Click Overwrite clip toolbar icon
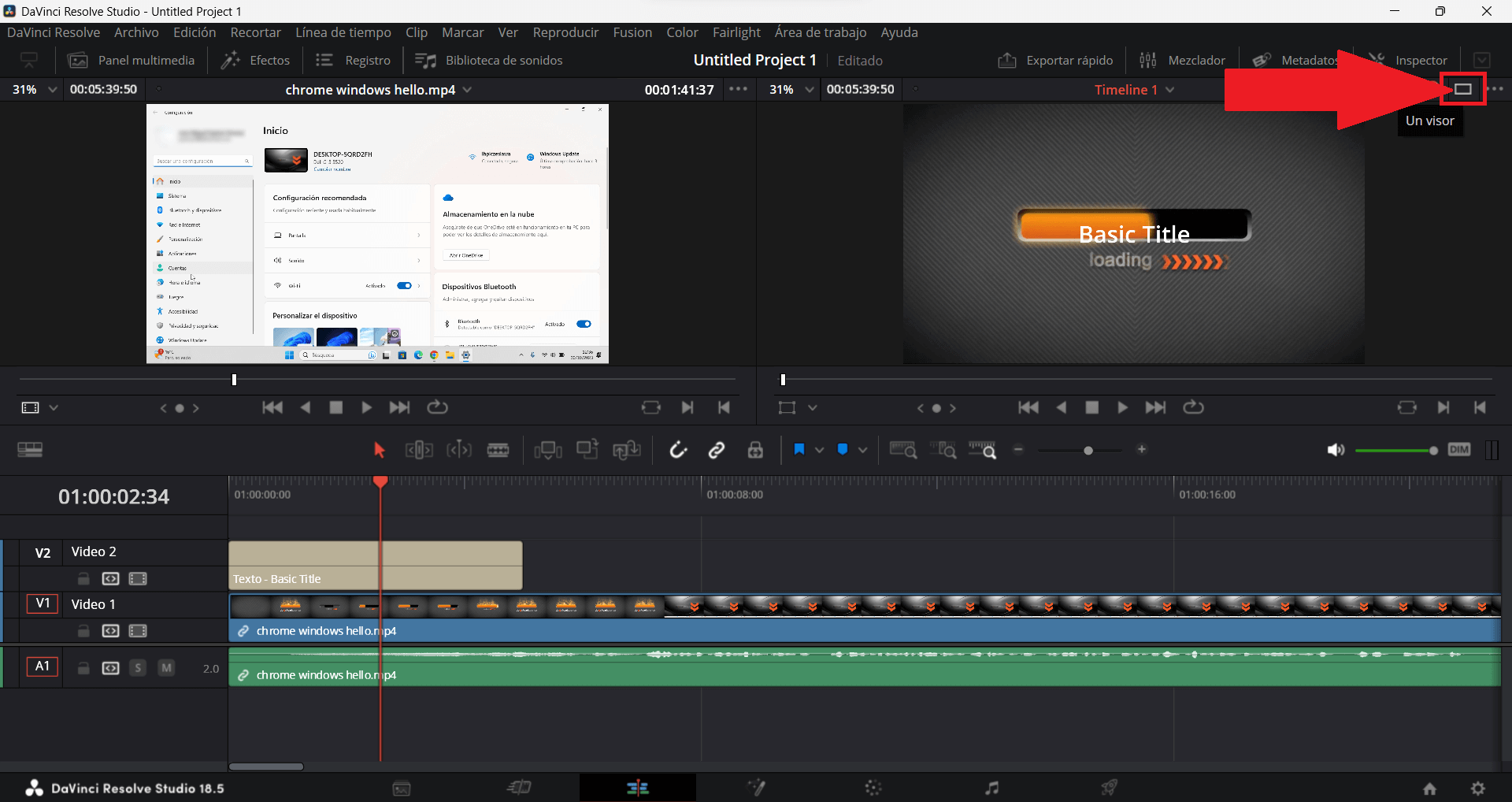 [587, 449]
